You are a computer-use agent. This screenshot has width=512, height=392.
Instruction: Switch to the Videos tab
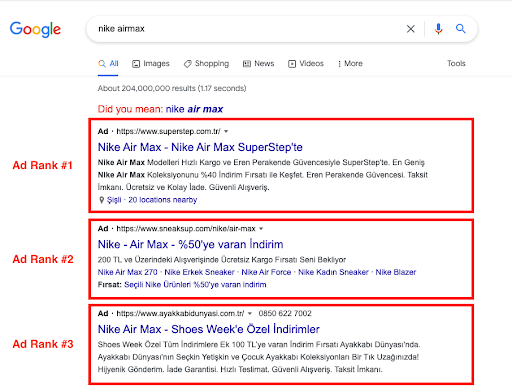pos(306,64)
